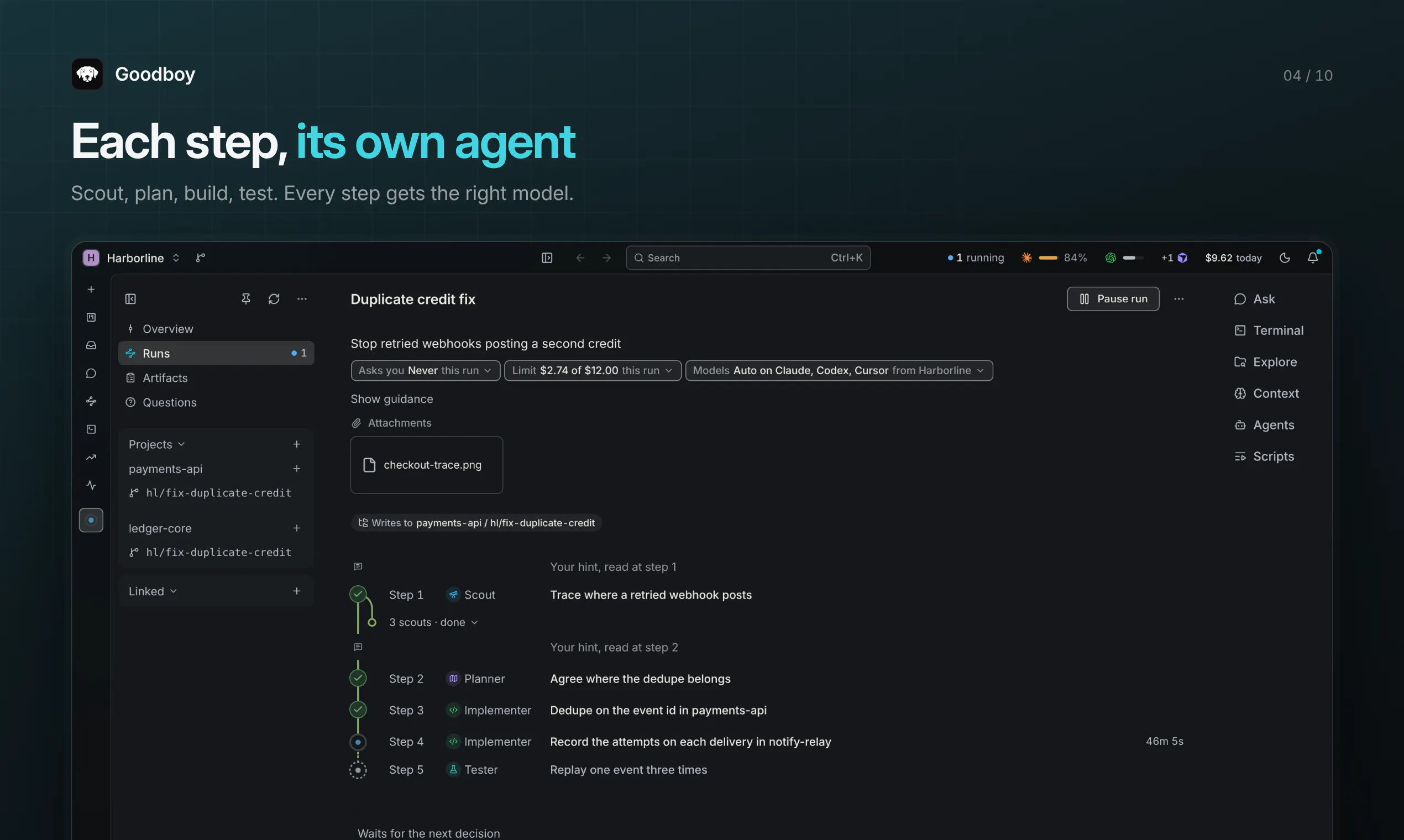The image size is (1404, 840).
Task: Click the Goodboy dog logo
Action: click(x=87, y=74)
